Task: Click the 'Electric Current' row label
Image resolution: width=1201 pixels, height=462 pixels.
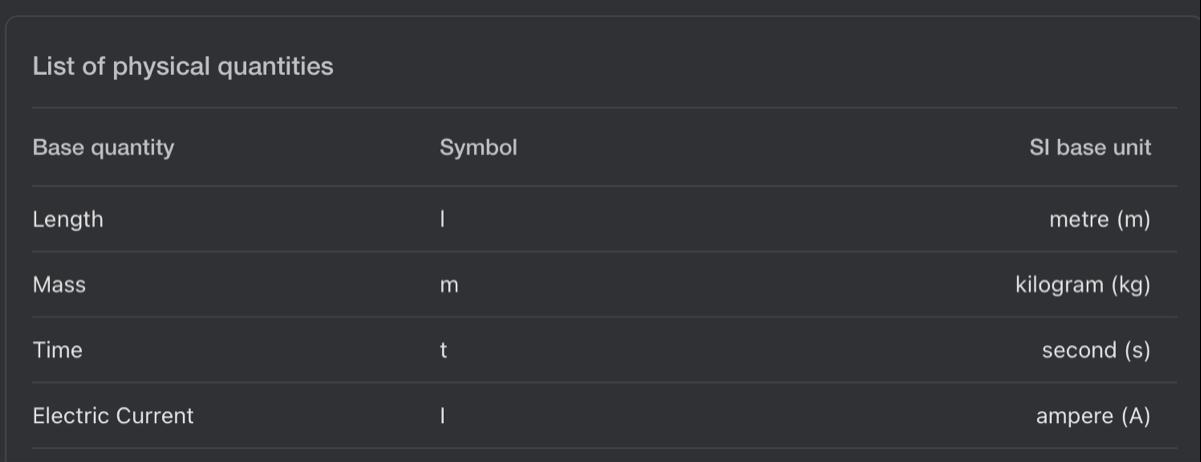Action: point(113,416)
